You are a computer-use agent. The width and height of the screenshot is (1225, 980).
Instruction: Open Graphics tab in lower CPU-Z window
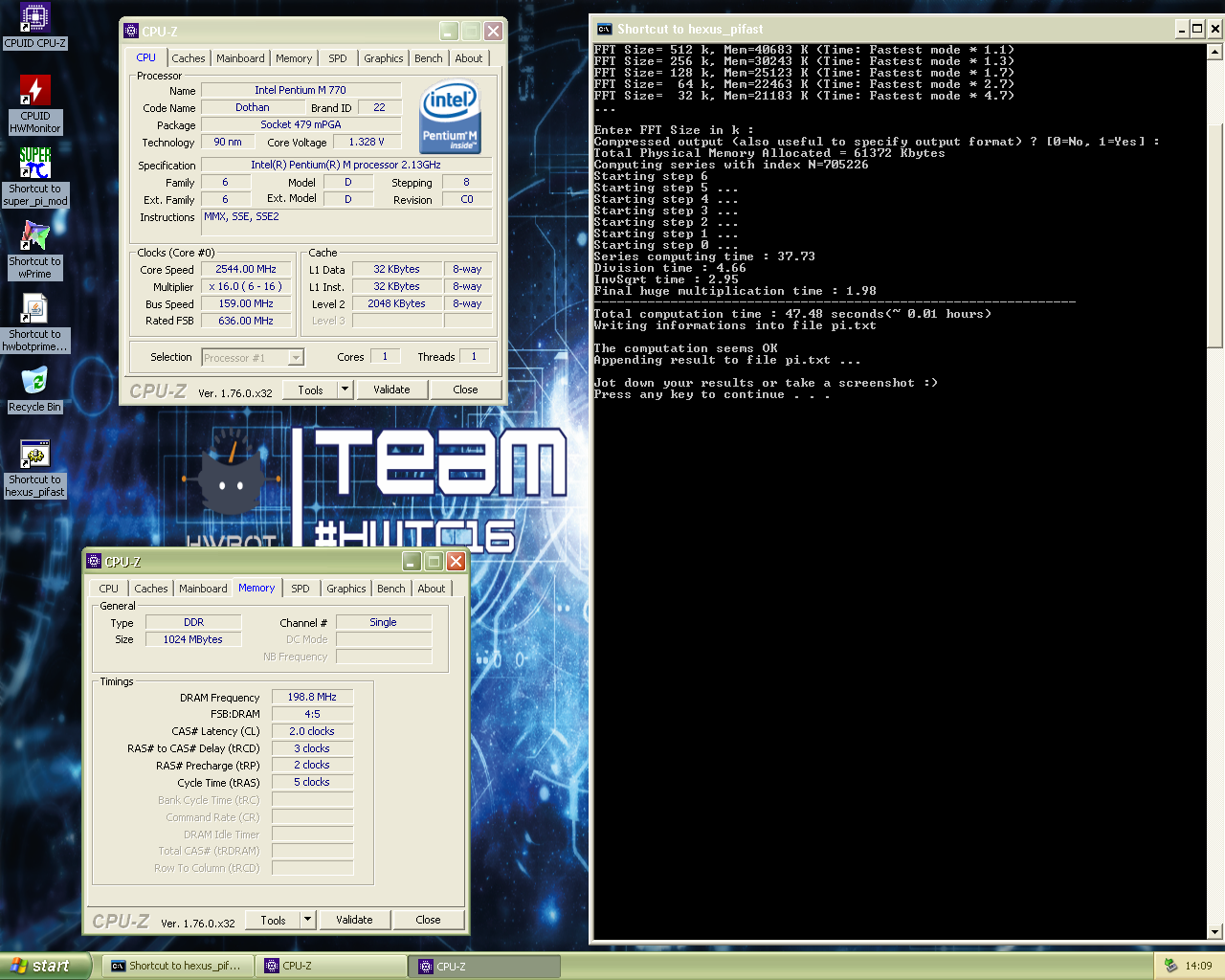click(346, 589)
